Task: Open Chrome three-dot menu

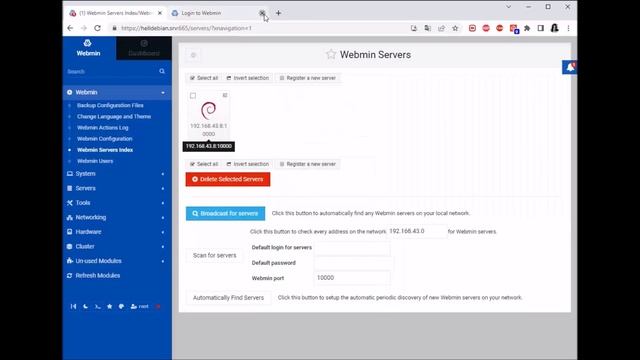Action: (568, 28)
